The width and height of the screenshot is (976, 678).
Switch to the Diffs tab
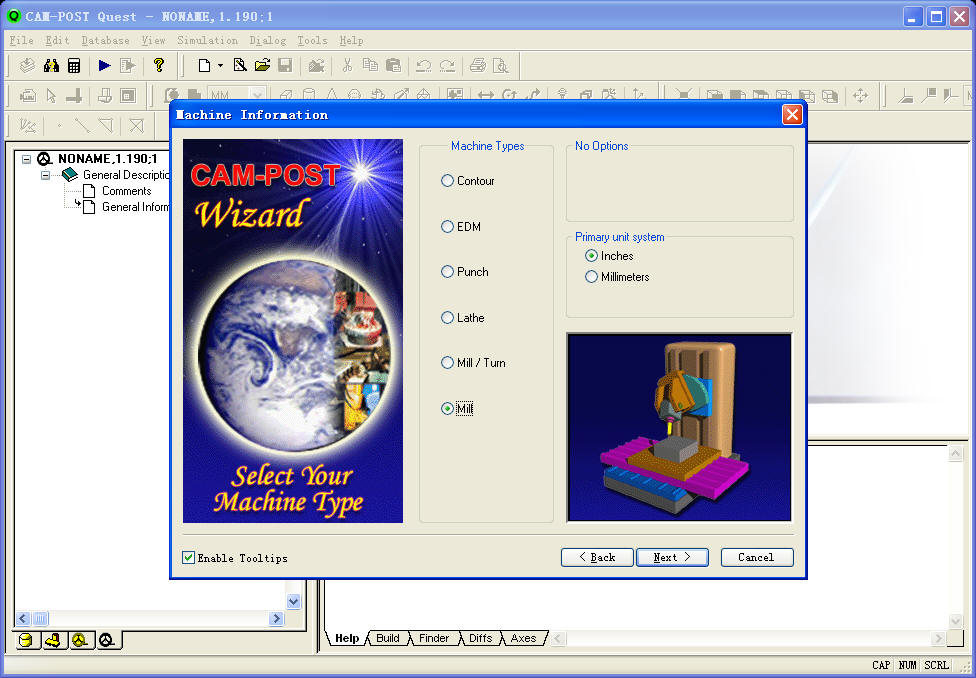[x=481, y=638]
